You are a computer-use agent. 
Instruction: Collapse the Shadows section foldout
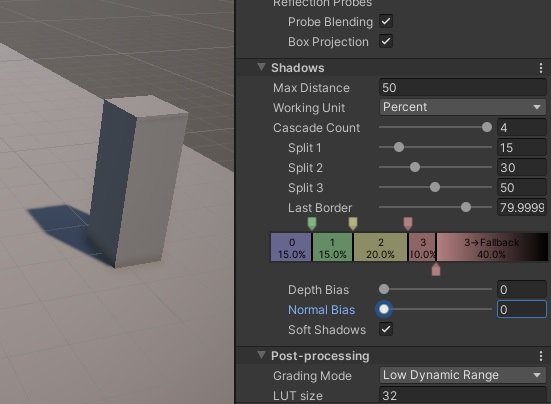[x=261, y=67]
